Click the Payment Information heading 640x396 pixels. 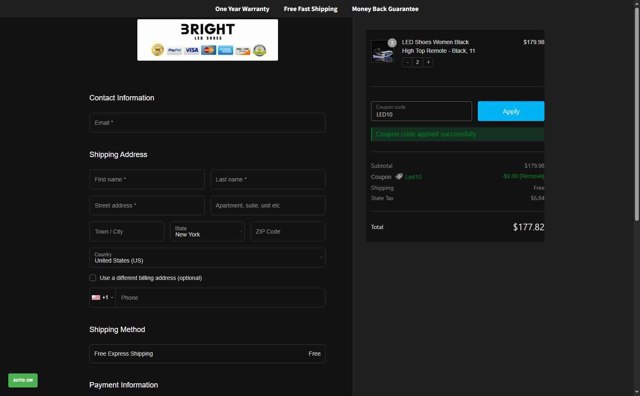pos(124,385)
